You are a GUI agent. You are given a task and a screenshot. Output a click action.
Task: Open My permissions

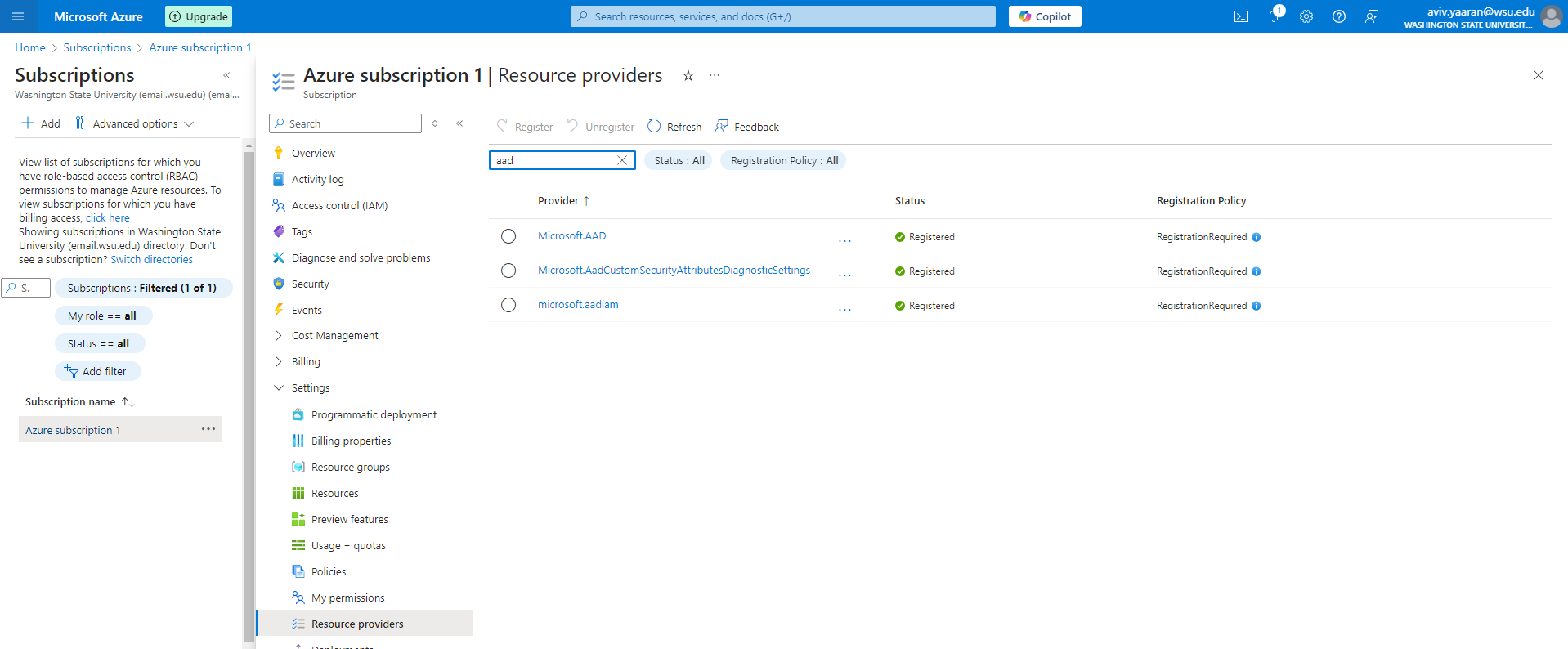coord(347,598)
